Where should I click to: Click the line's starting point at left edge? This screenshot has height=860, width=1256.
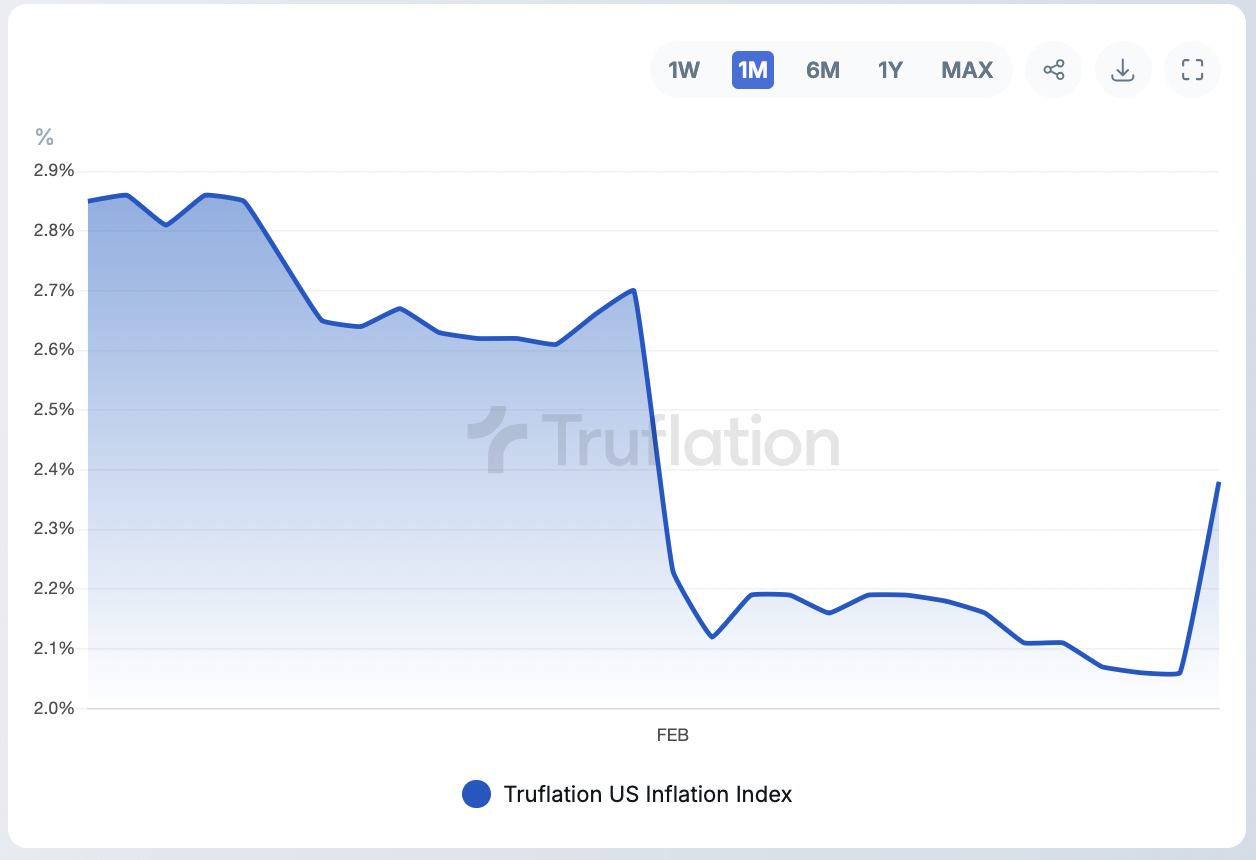click(89, 201)
